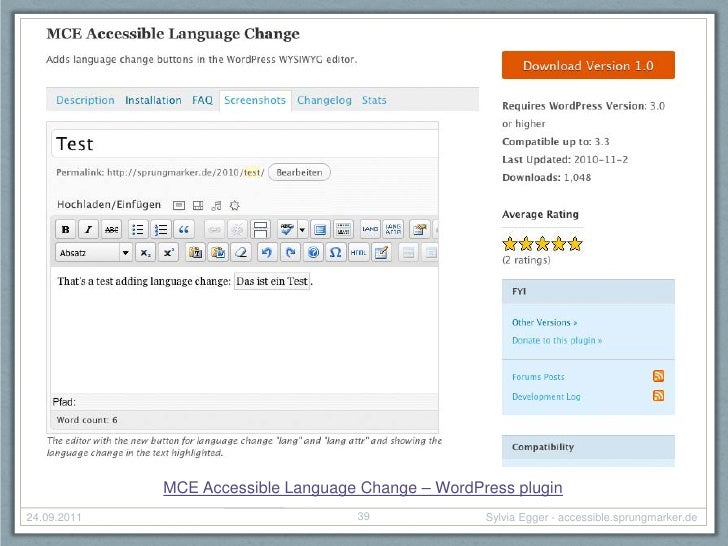This screenshot has height=546, width=728.
Task: Open the Forums Posts link
Action: (538, 377)
